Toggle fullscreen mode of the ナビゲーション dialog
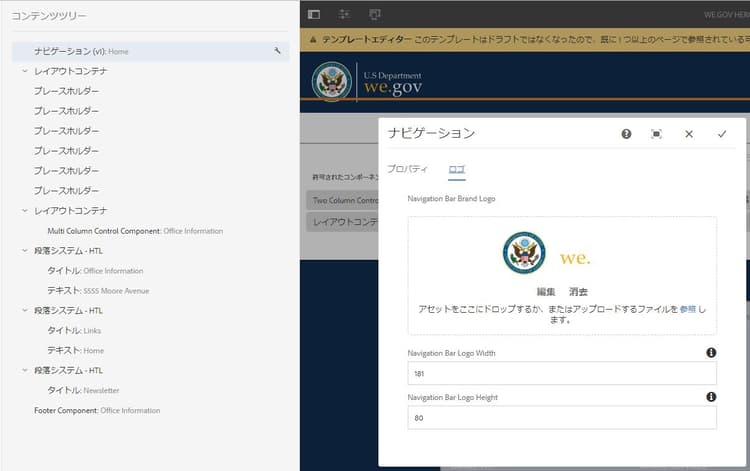Screen dimensions: 750x471 point(657,134)
